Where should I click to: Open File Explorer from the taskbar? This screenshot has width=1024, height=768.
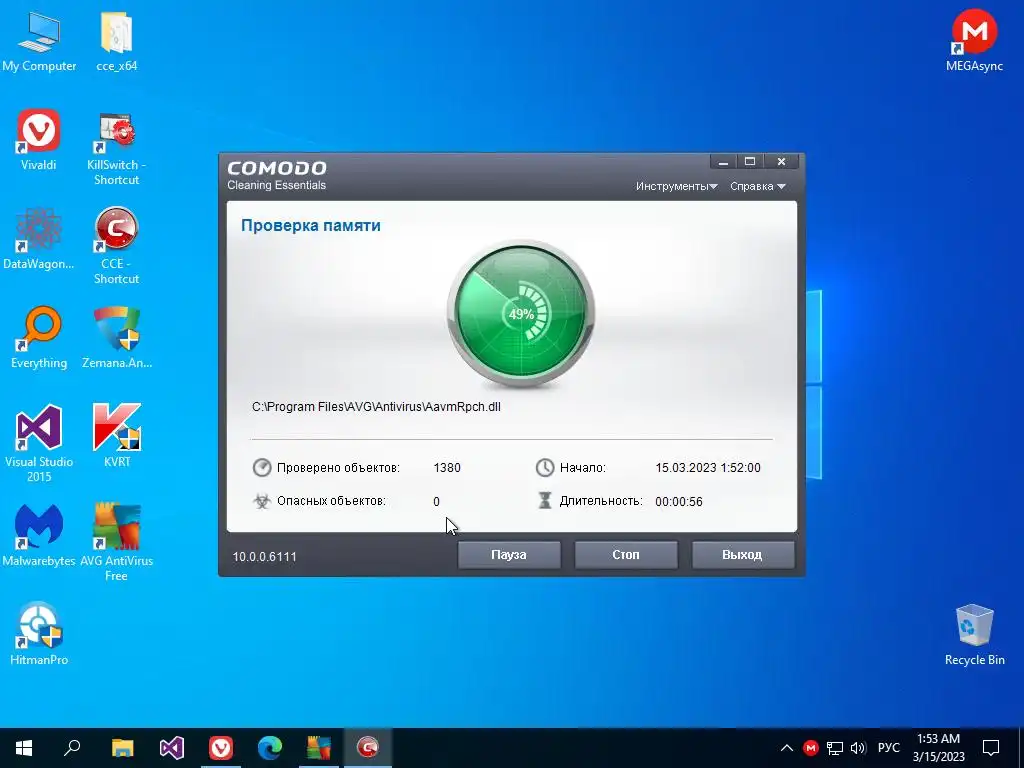coord(122,748)
